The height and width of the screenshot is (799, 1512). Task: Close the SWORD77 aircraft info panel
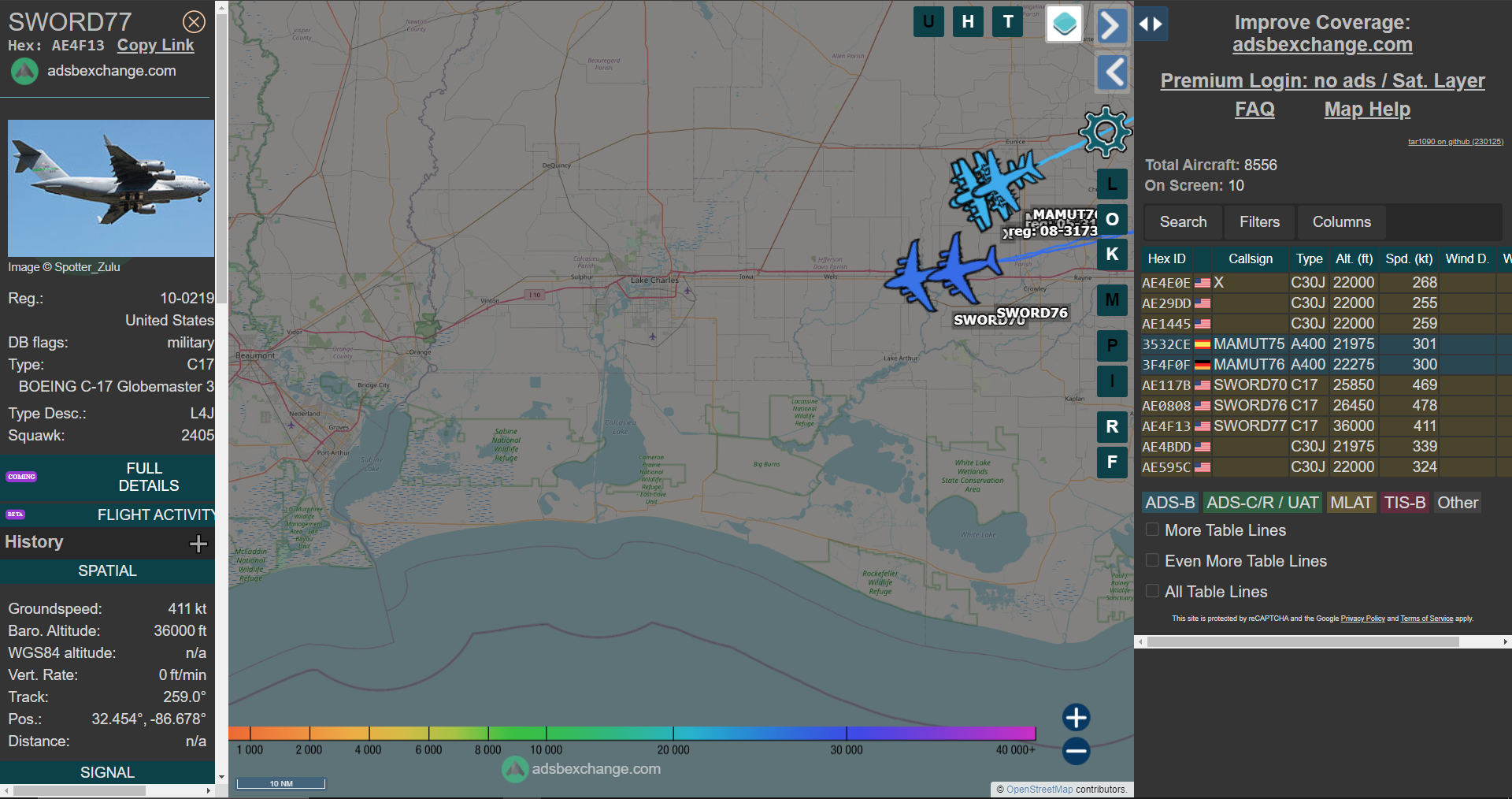[x=194, y=22]
